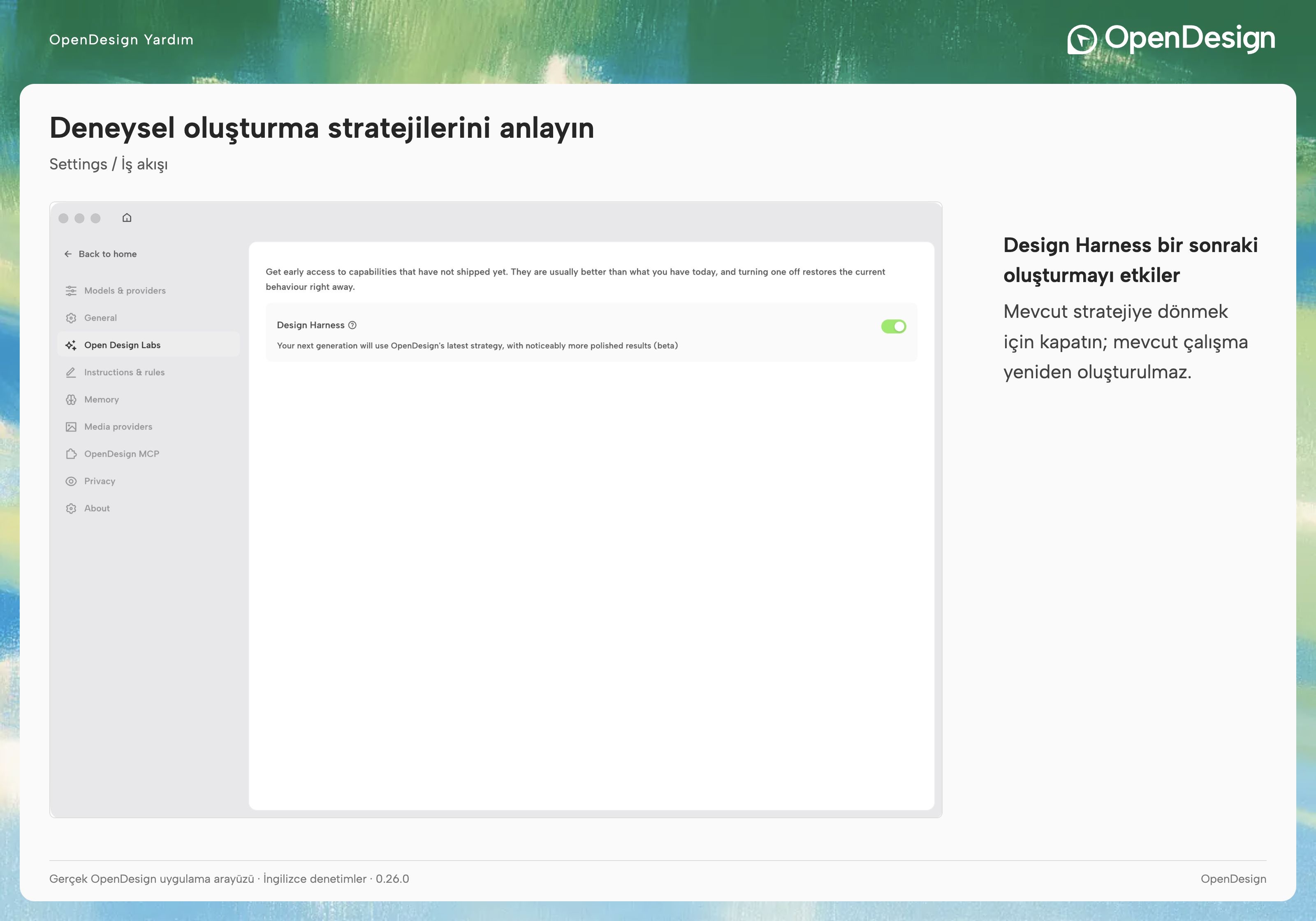Viewport: 1316px width, 921px height.
Task: Click the Settings / İş akışı breadcrumb
Action: [108, 164]
